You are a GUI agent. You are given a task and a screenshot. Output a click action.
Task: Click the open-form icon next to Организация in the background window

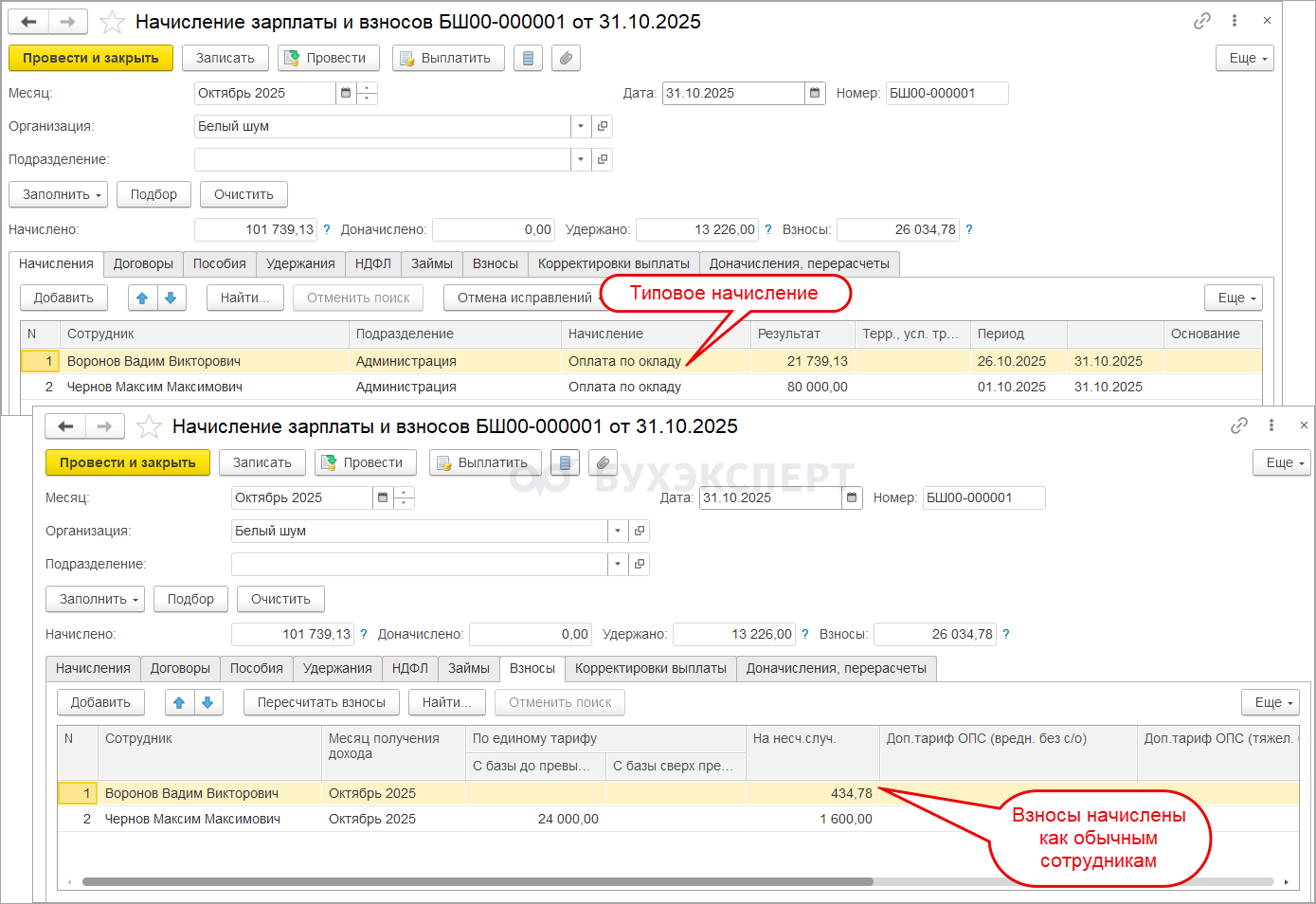pyautogui.click(x=603, y=126)
